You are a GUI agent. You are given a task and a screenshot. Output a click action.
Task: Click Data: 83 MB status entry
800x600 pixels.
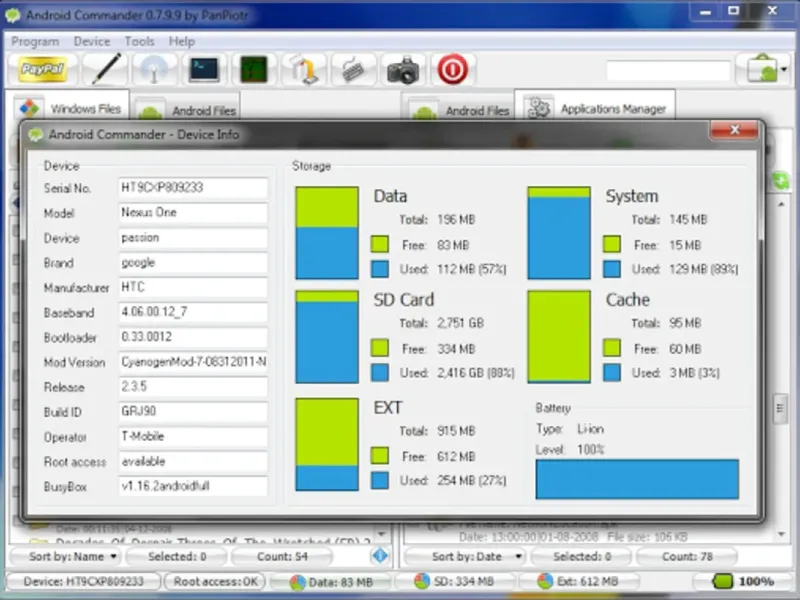[x=331, y=581]
